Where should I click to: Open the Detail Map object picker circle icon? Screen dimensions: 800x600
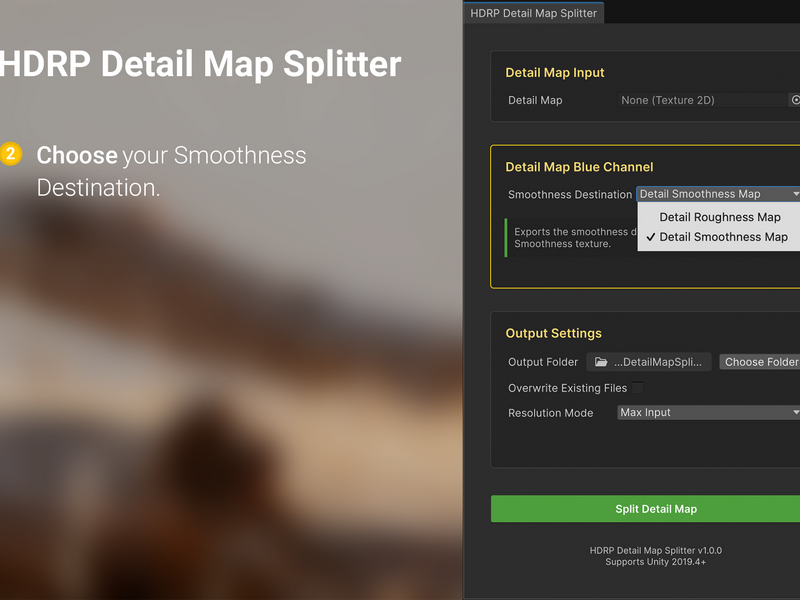tap(795, 100)
